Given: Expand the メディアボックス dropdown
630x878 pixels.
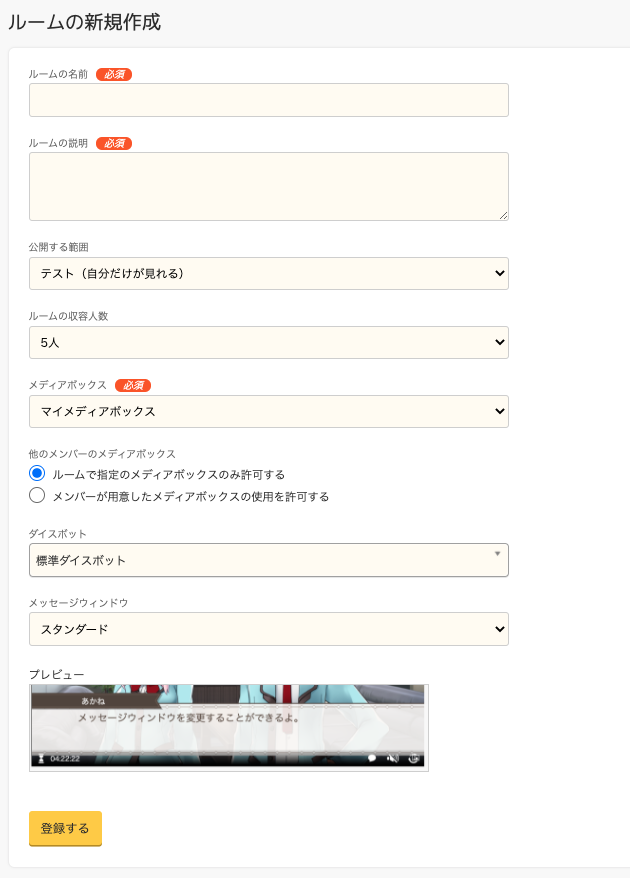Looking at the screenshot, I should click(268, 411).
